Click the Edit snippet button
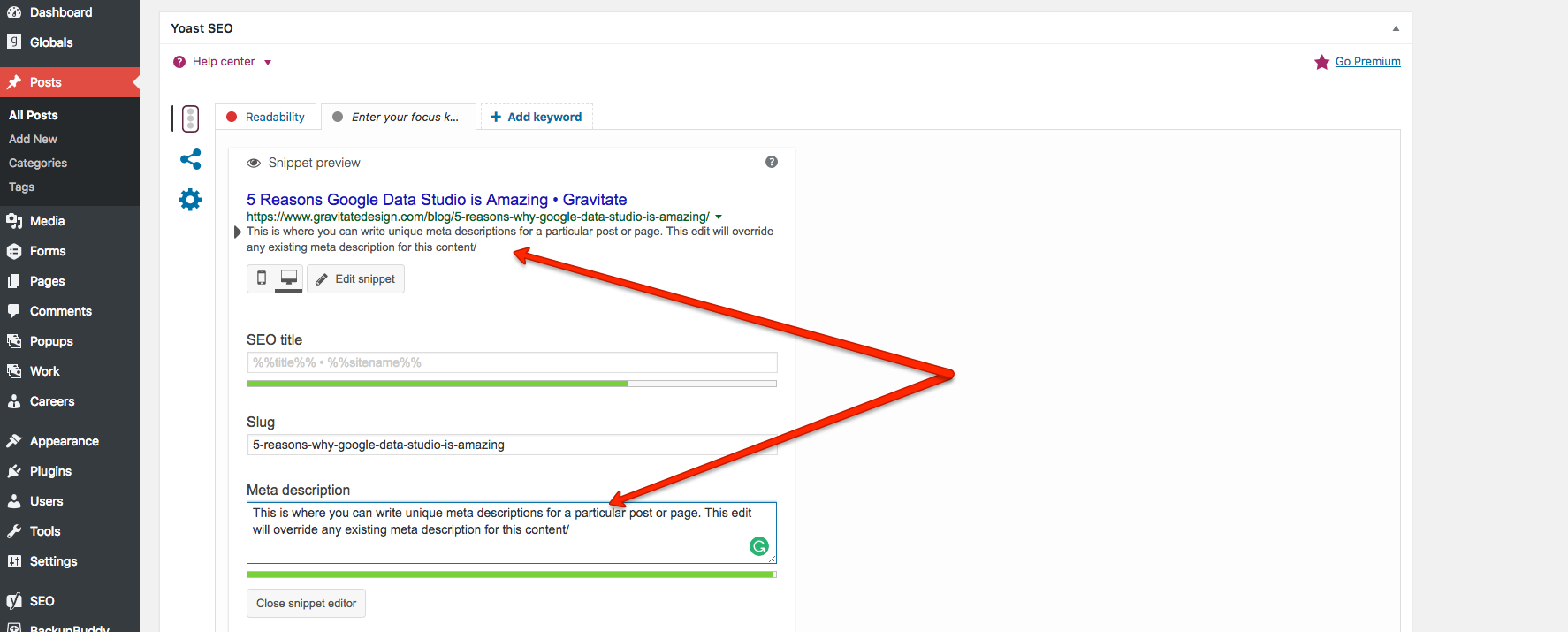Screen dimensions: 1568x632 tap(355, 278)
